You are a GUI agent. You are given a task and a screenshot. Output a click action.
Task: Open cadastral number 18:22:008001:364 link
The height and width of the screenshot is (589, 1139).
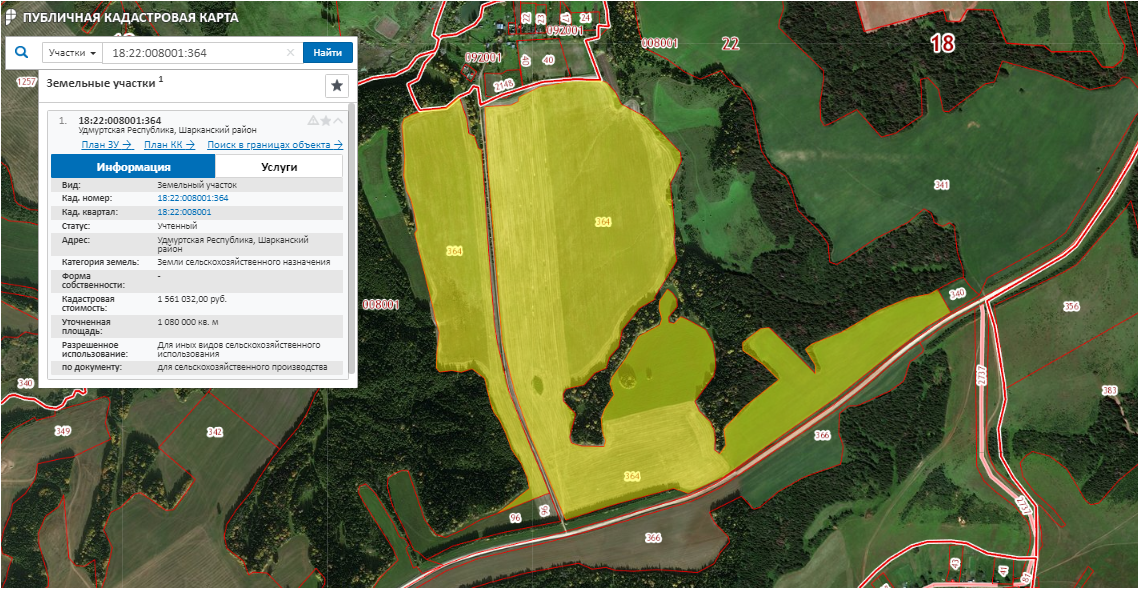pyautogui.click(x=192, y=198)
